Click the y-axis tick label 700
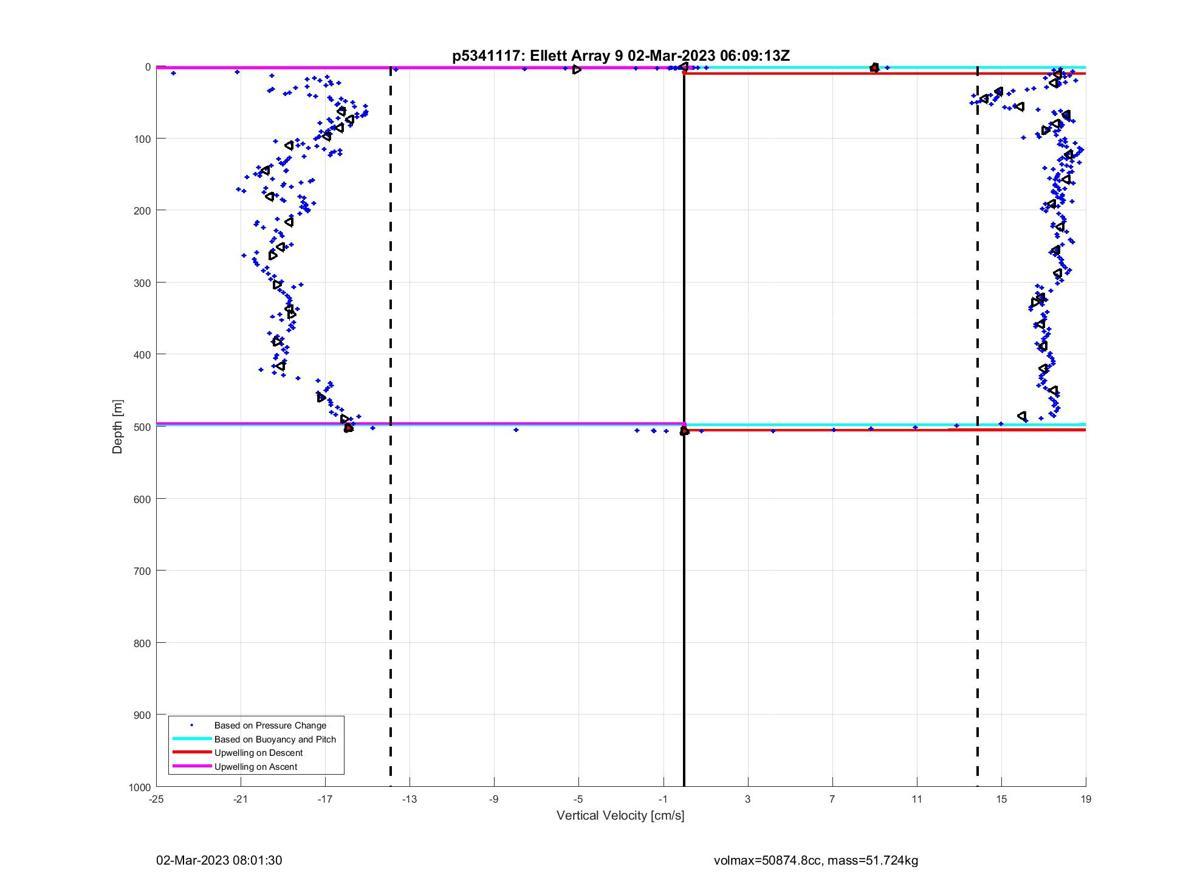This screenshot has width=1200, height=885. (x=142, y=571)
